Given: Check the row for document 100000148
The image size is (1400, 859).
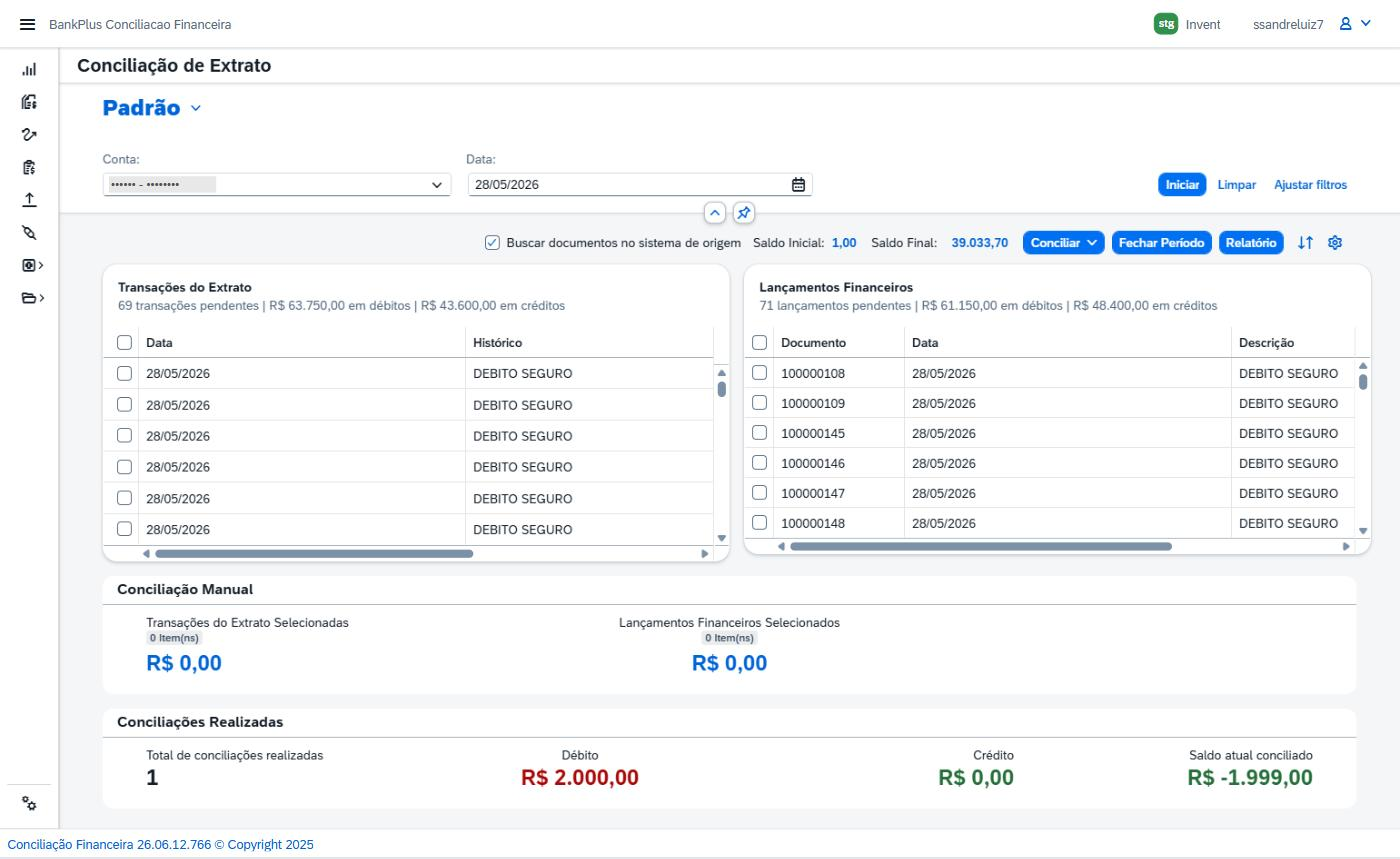Looking at the screenshot, I should [759, 523].
